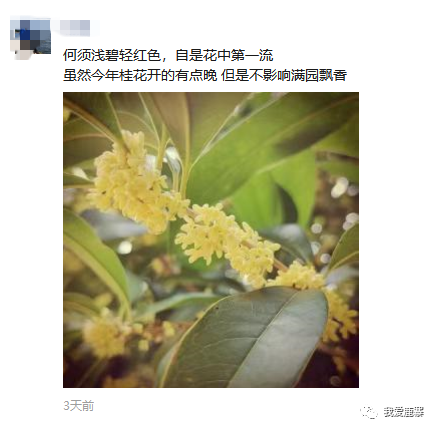The height and width of the screenshot is (431, 437).
Task: Click the phrase "但是不影响满园飘香"
Action: coord(284,75)
